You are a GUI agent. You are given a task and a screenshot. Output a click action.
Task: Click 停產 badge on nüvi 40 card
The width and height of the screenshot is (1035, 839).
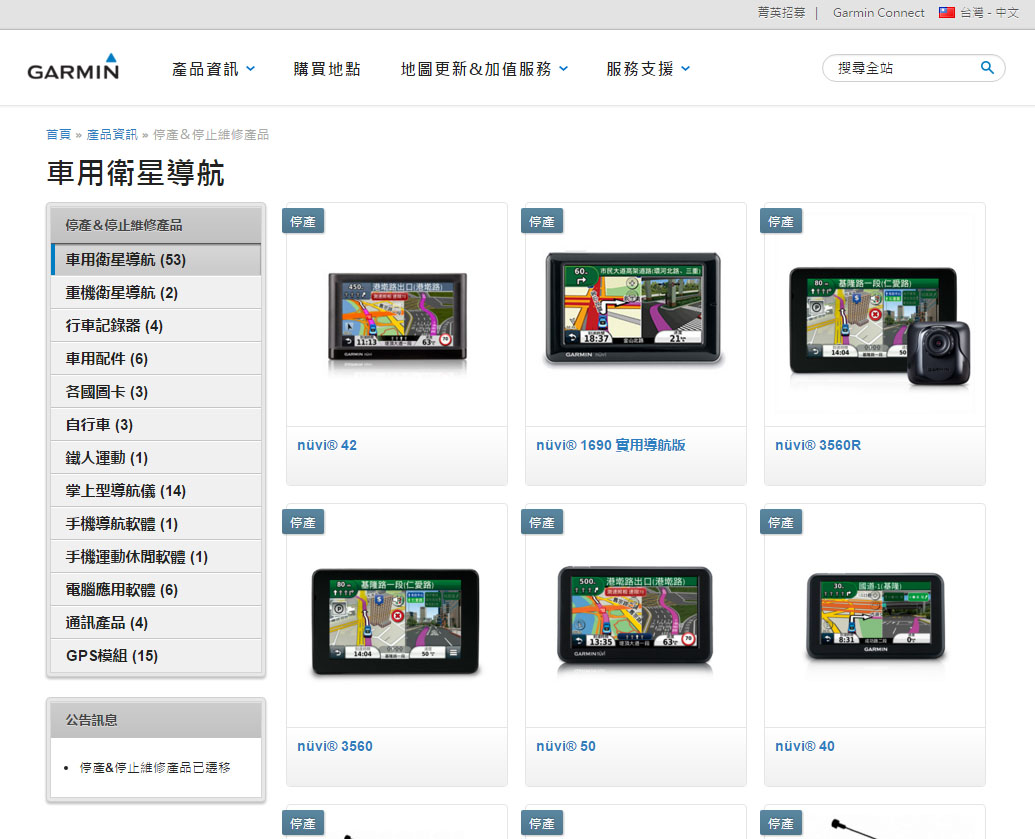[781, 522]
